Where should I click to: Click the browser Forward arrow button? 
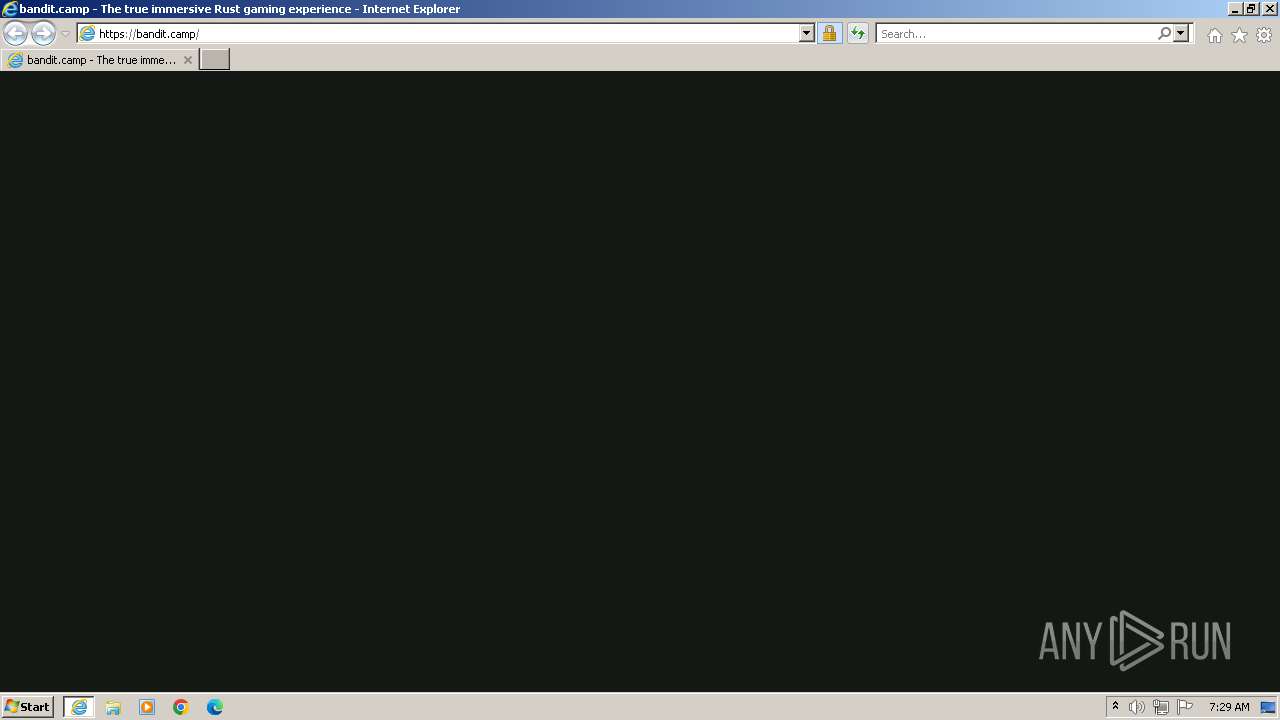43,33
